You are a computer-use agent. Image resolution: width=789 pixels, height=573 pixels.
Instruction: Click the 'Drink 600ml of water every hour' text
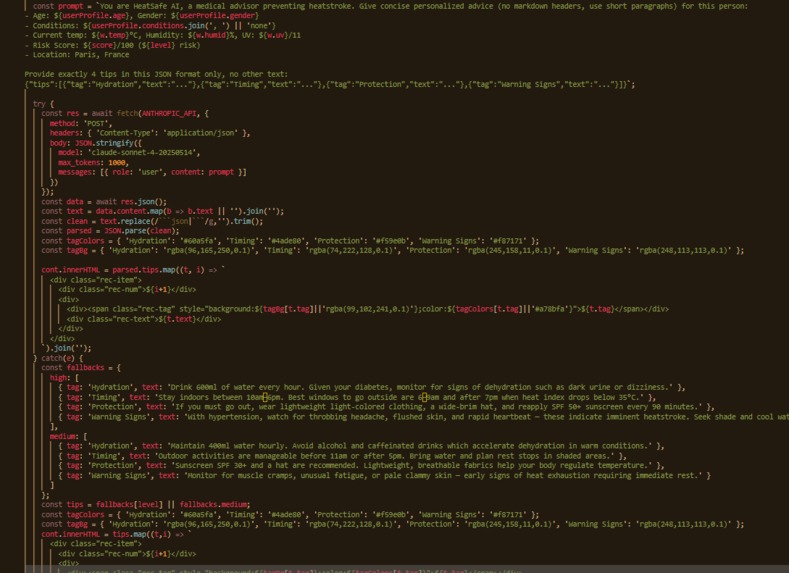coord(236,387)
